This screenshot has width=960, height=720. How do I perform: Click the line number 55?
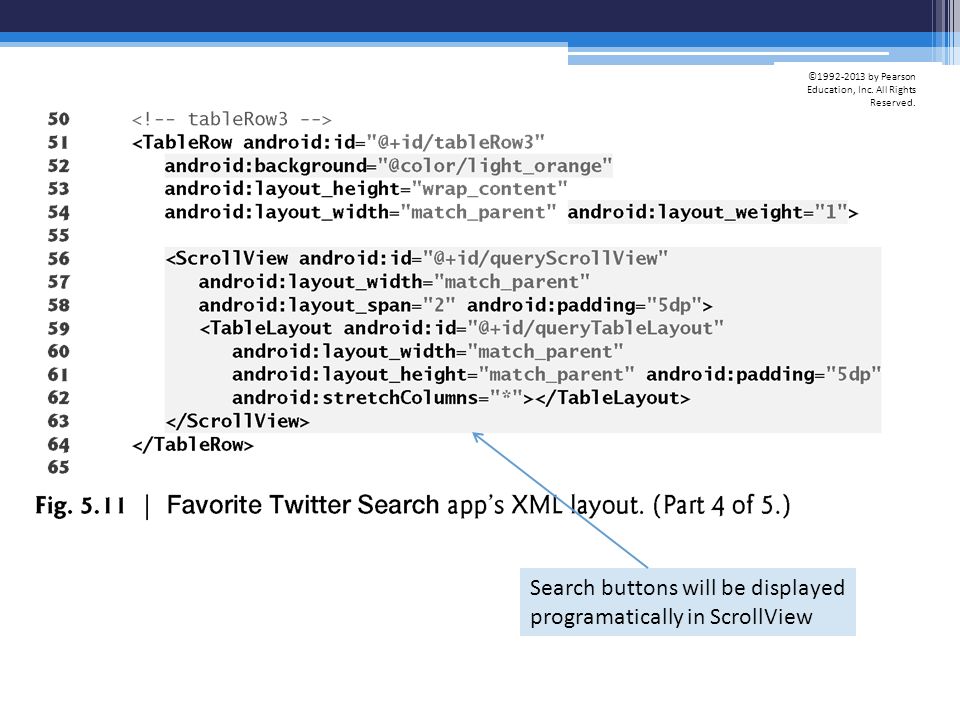click(59, 235)
